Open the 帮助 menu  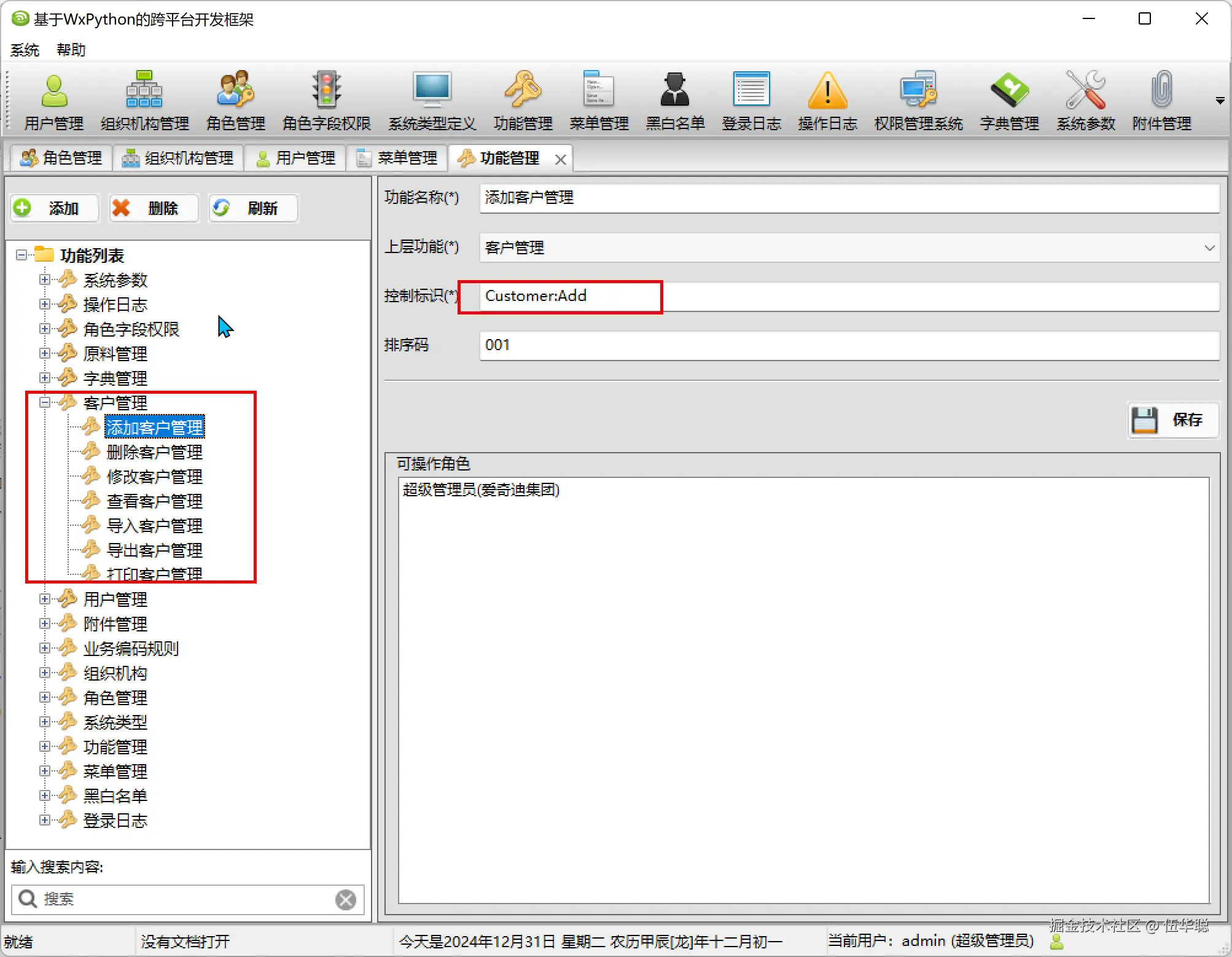[71, 50]
